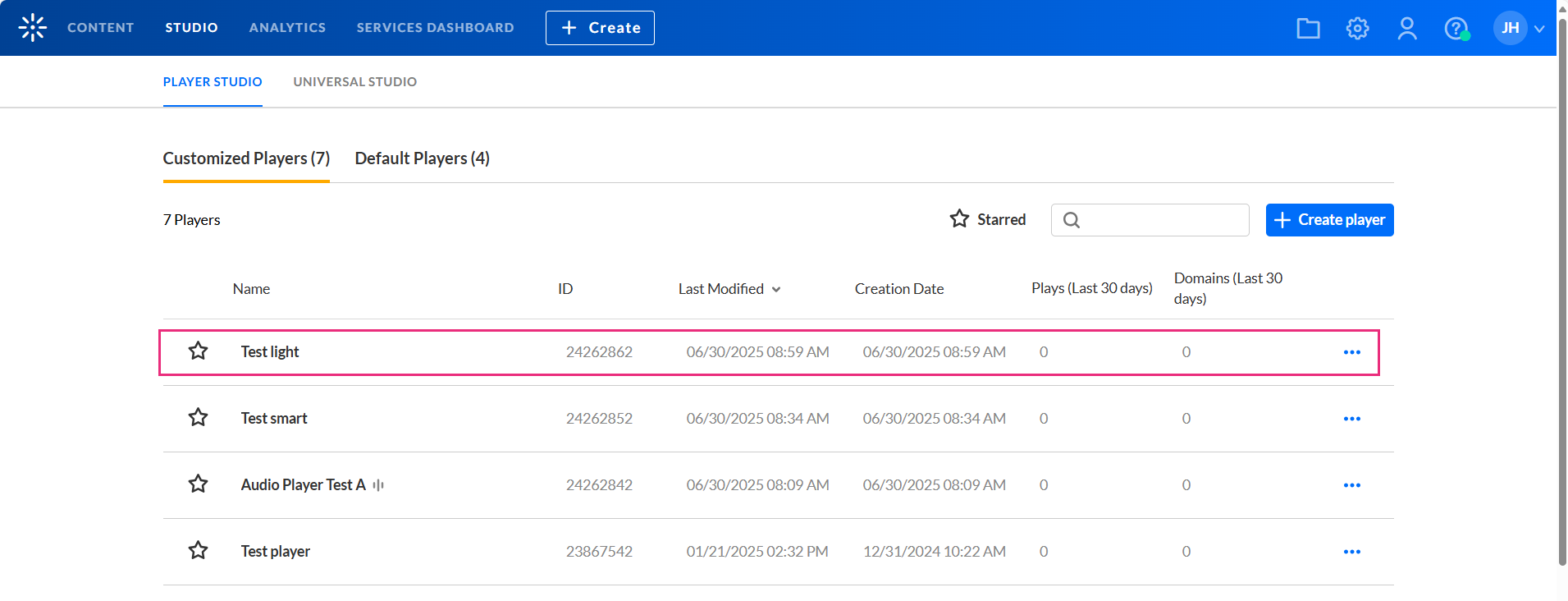
Task: Open settings gear icon
Action: click(1357, 29)
